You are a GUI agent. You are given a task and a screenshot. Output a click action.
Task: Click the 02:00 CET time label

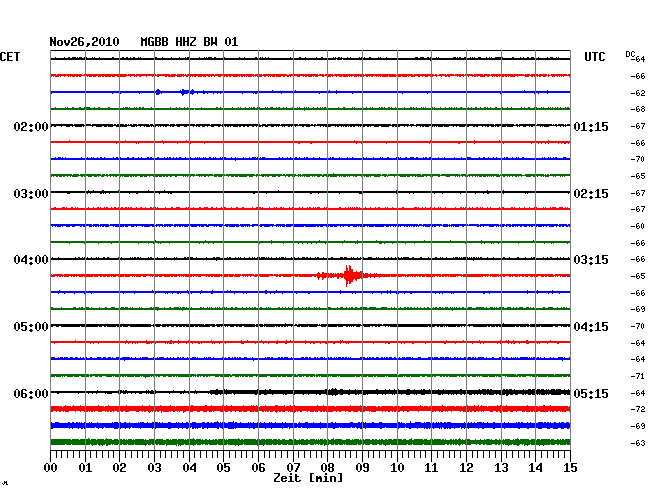coord(31,126)
